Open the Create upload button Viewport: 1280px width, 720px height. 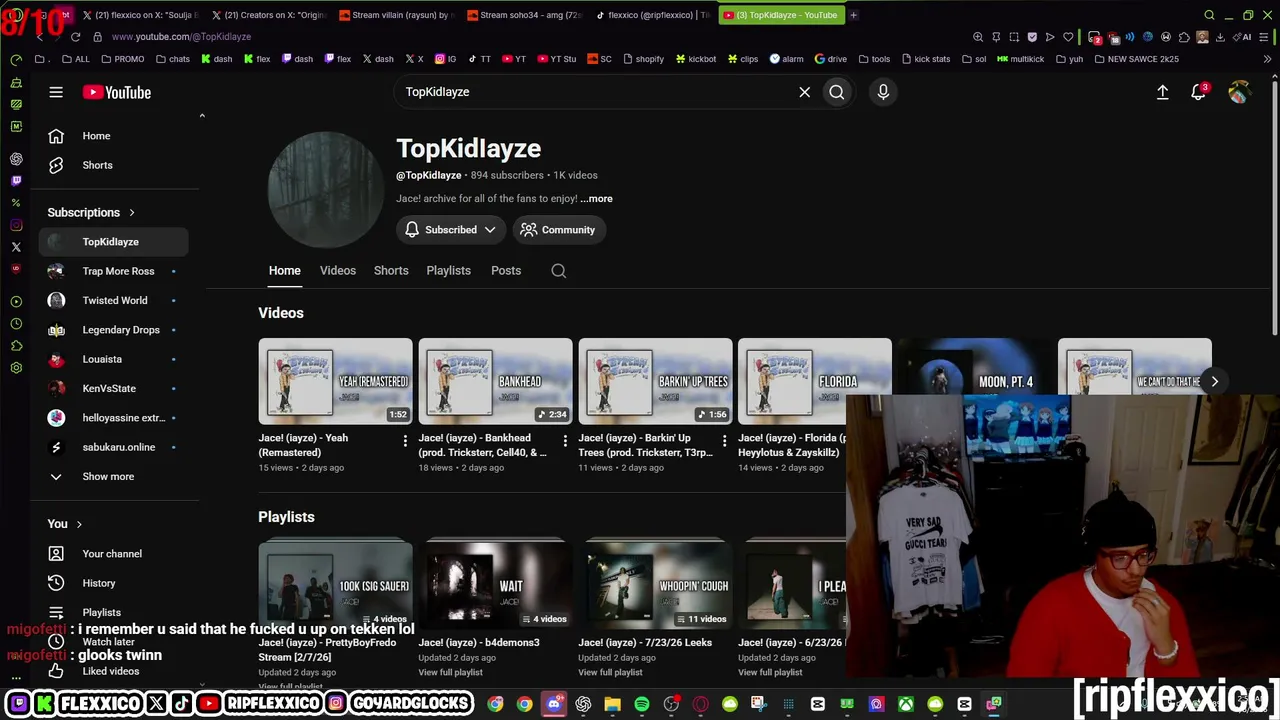tap(1162, 92)
